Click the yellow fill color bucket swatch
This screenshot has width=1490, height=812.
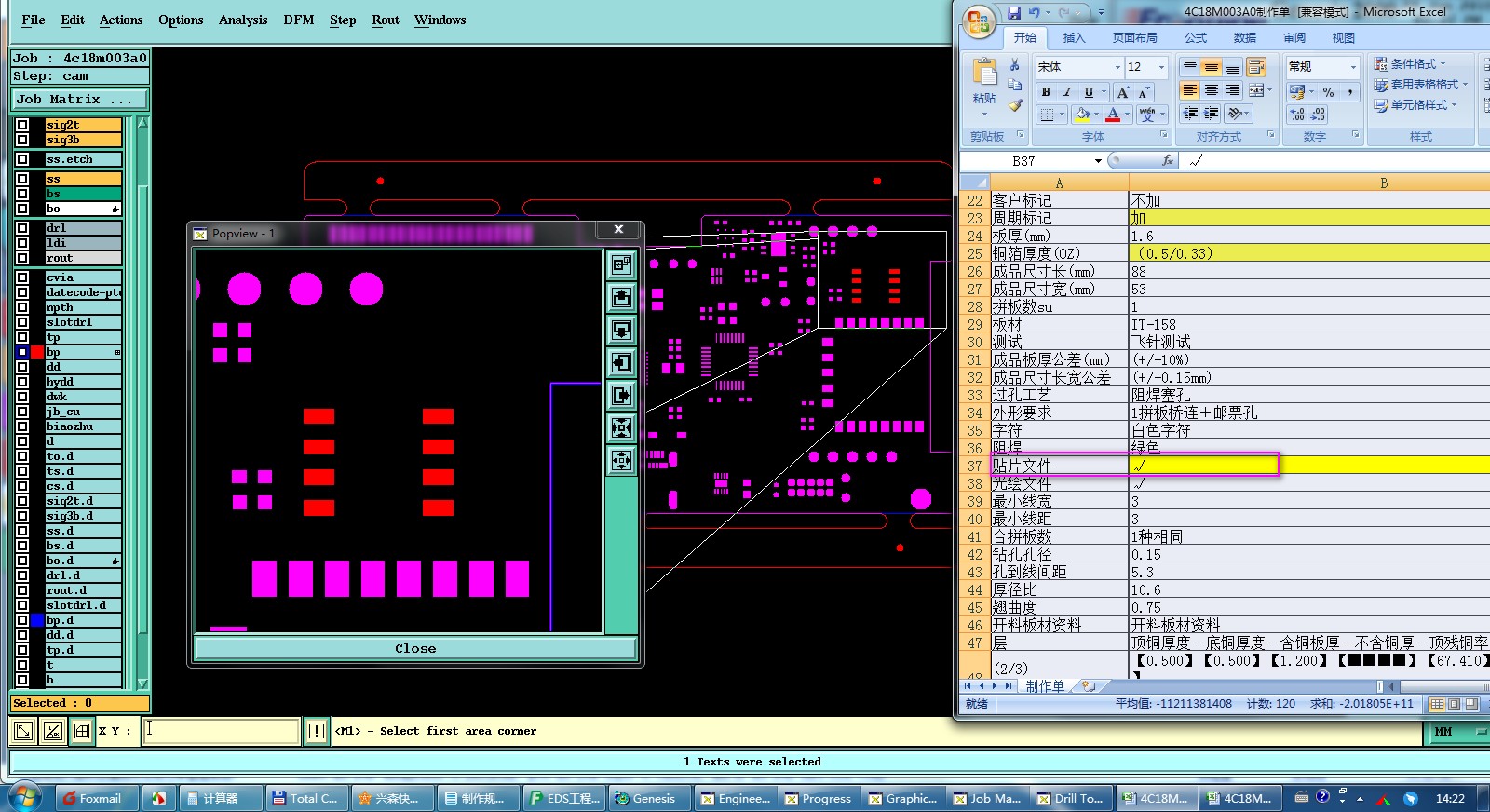[1082, 115]
